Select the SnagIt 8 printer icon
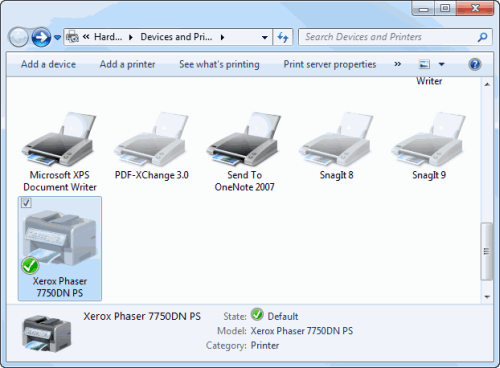Screen dimensions: 500x368 pos(336,139)
